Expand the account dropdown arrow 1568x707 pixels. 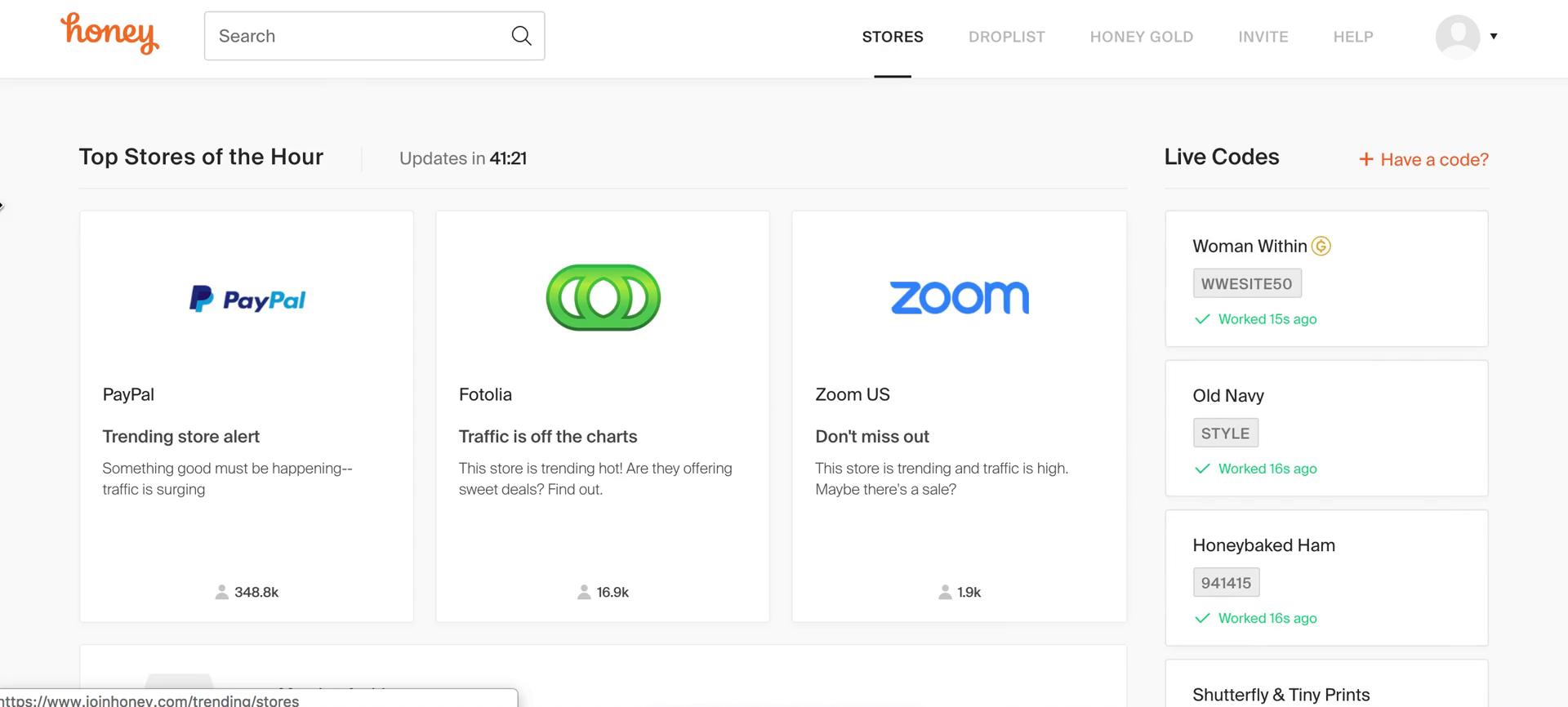pos(1494,36)
